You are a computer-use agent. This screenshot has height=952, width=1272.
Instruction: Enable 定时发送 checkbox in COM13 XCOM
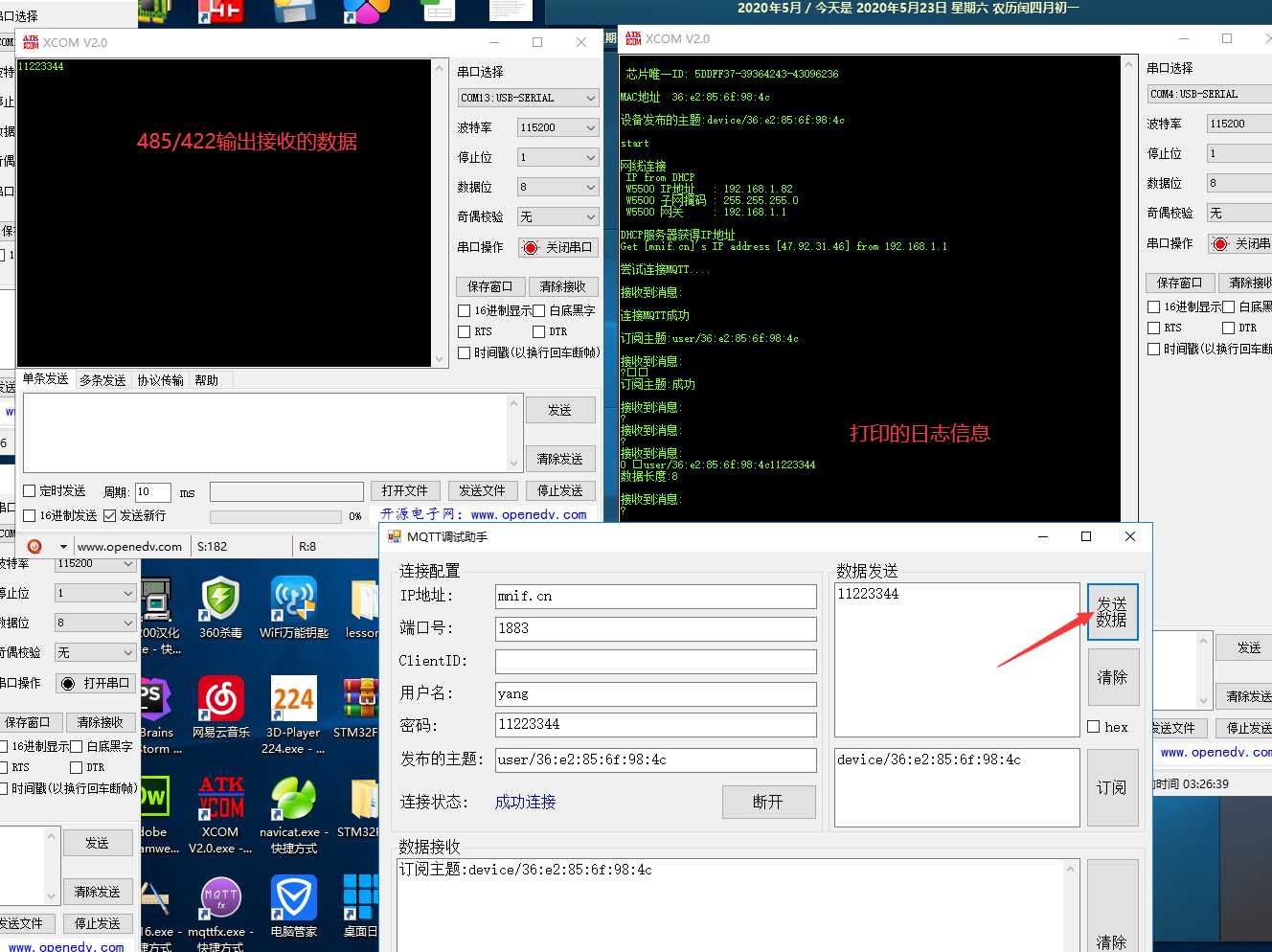[x=30, y=491]
